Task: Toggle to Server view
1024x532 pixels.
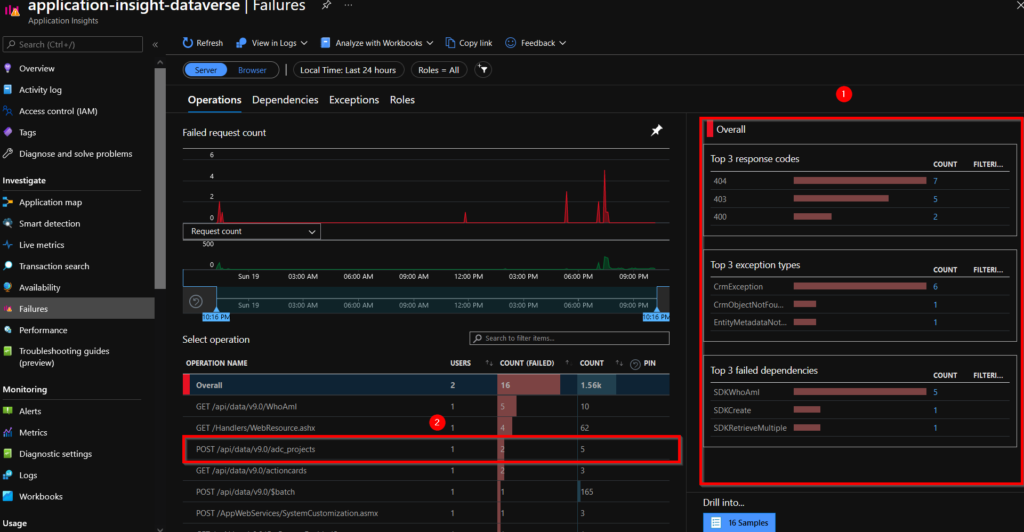Action: tap(206, 70)
